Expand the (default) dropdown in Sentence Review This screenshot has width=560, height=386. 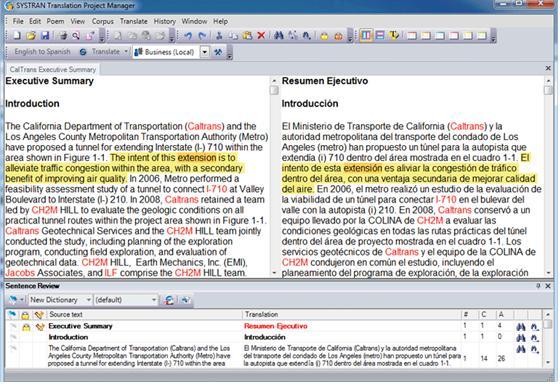pyautogui.click(x=126, y=300)
